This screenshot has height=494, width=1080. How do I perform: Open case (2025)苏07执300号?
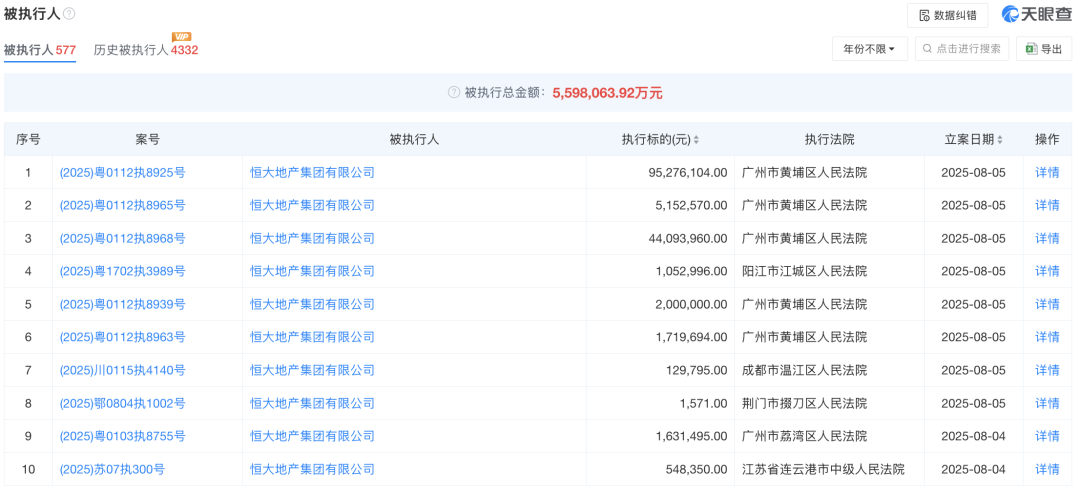[112, 470]
